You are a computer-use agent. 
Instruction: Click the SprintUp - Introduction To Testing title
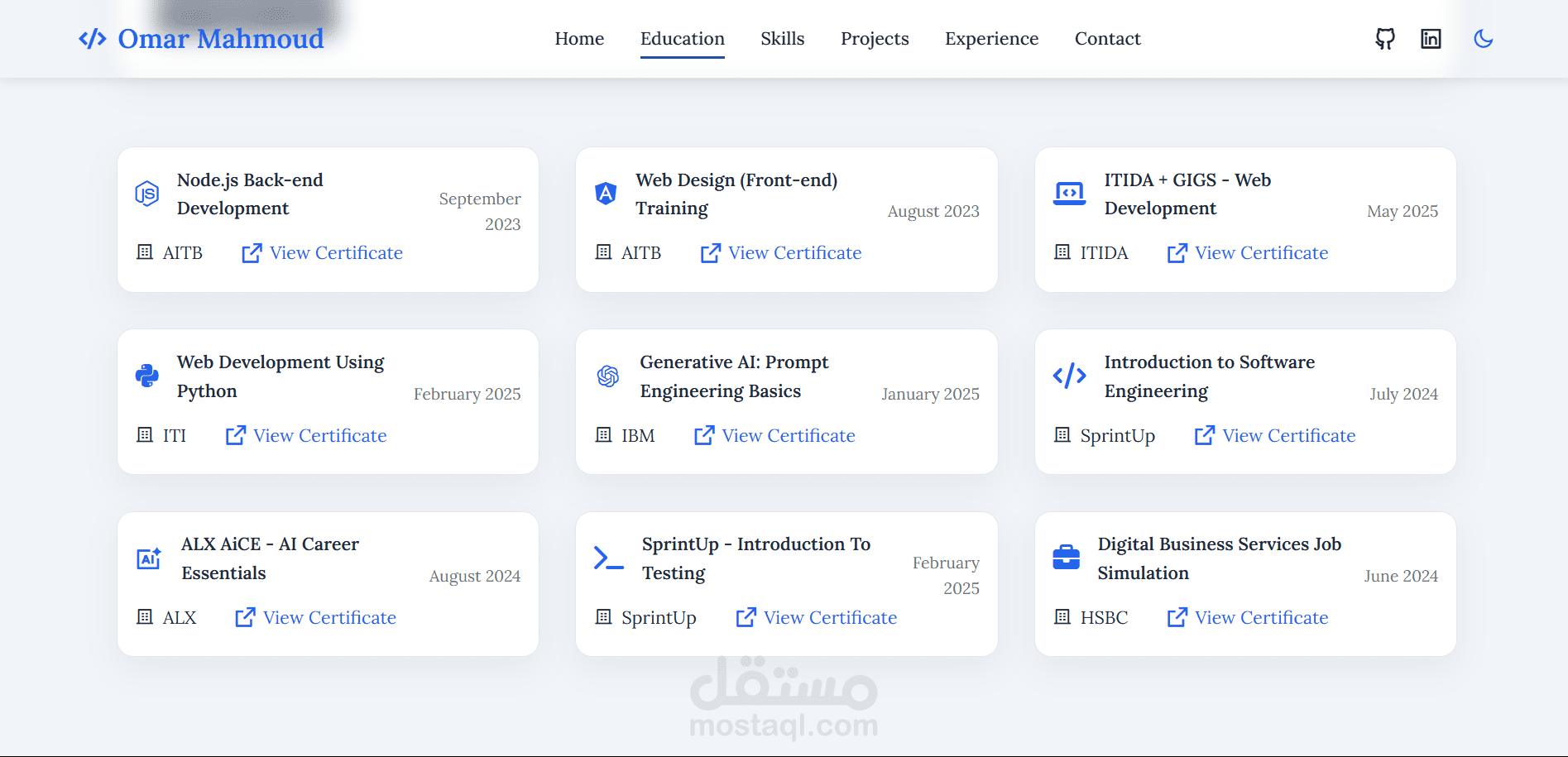pyautogui.click(x=756, y=558)
